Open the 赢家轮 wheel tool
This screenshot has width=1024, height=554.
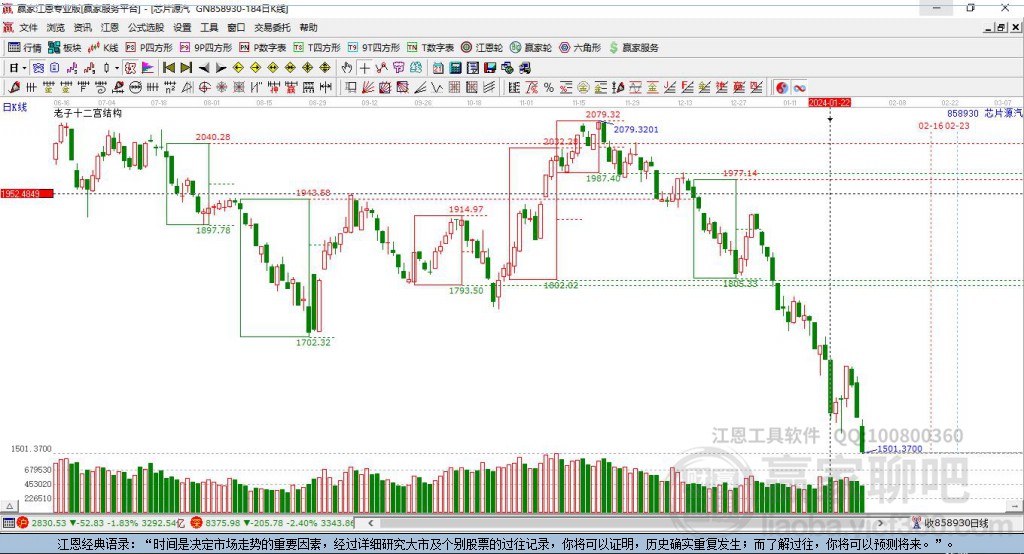coord(530,48)
